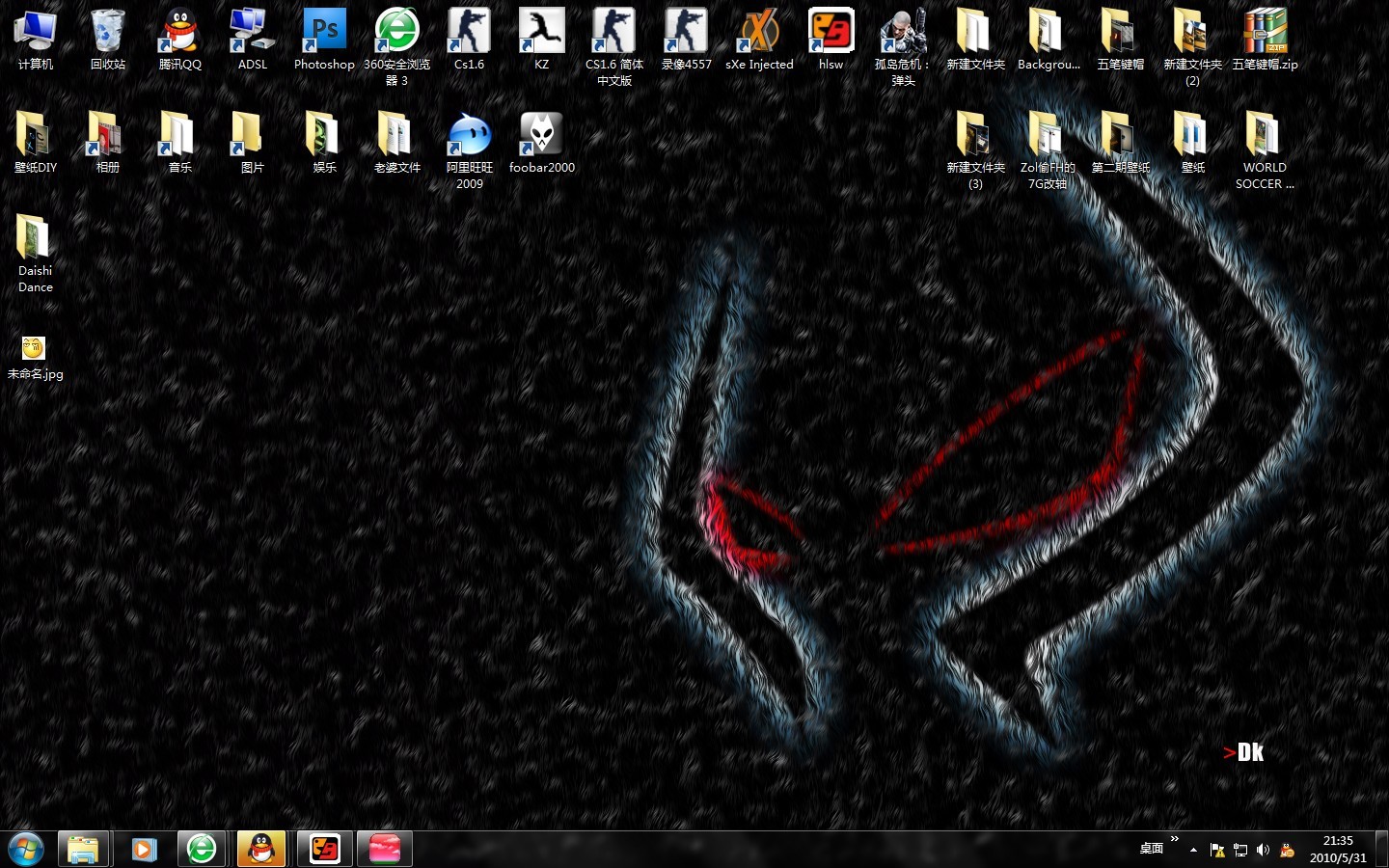
Task: Select the 360安全浏览器 3 desktop shortcut
Action: pos(396,47)
